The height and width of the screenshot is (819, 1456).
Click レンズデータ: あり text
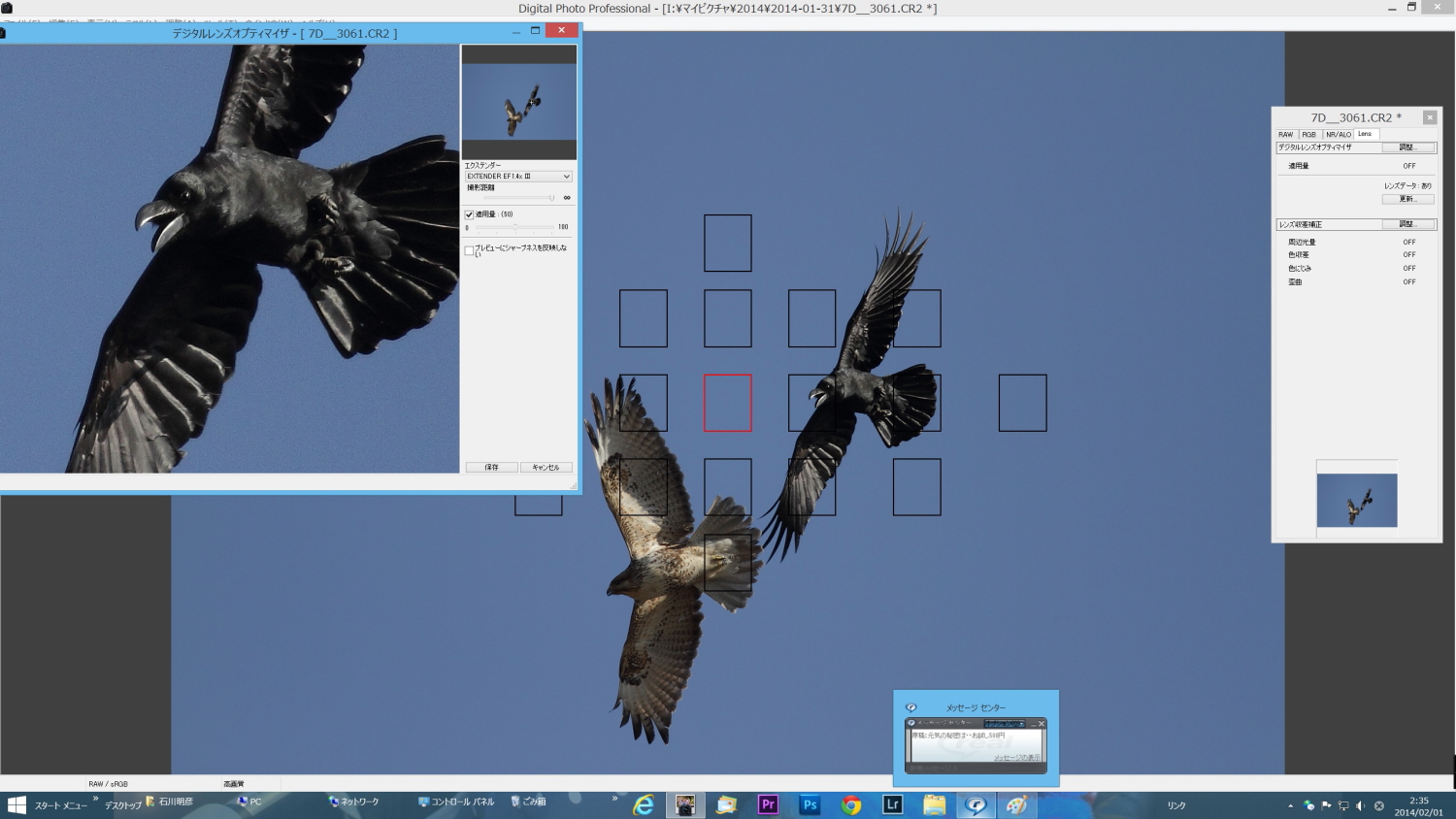click(x=1407, y=185)
